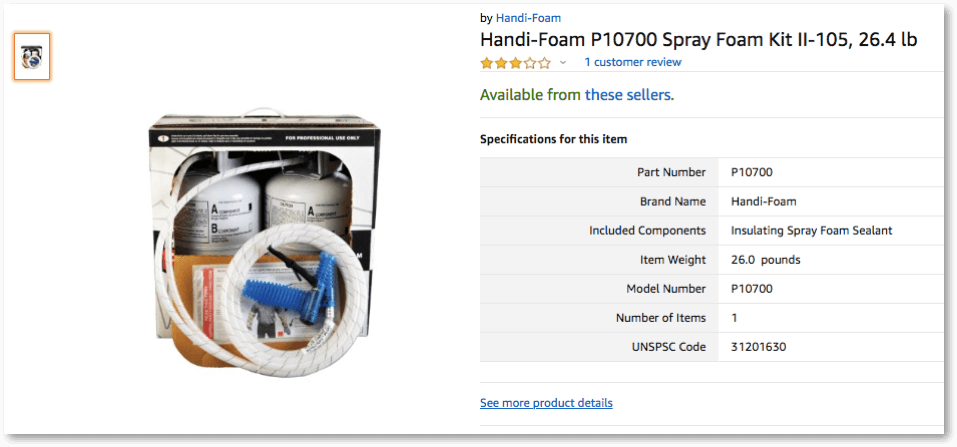Expand the rating breakdown dropdown arrow
Image resolution: width=957 pixels, height=447 pixels.
563,62
